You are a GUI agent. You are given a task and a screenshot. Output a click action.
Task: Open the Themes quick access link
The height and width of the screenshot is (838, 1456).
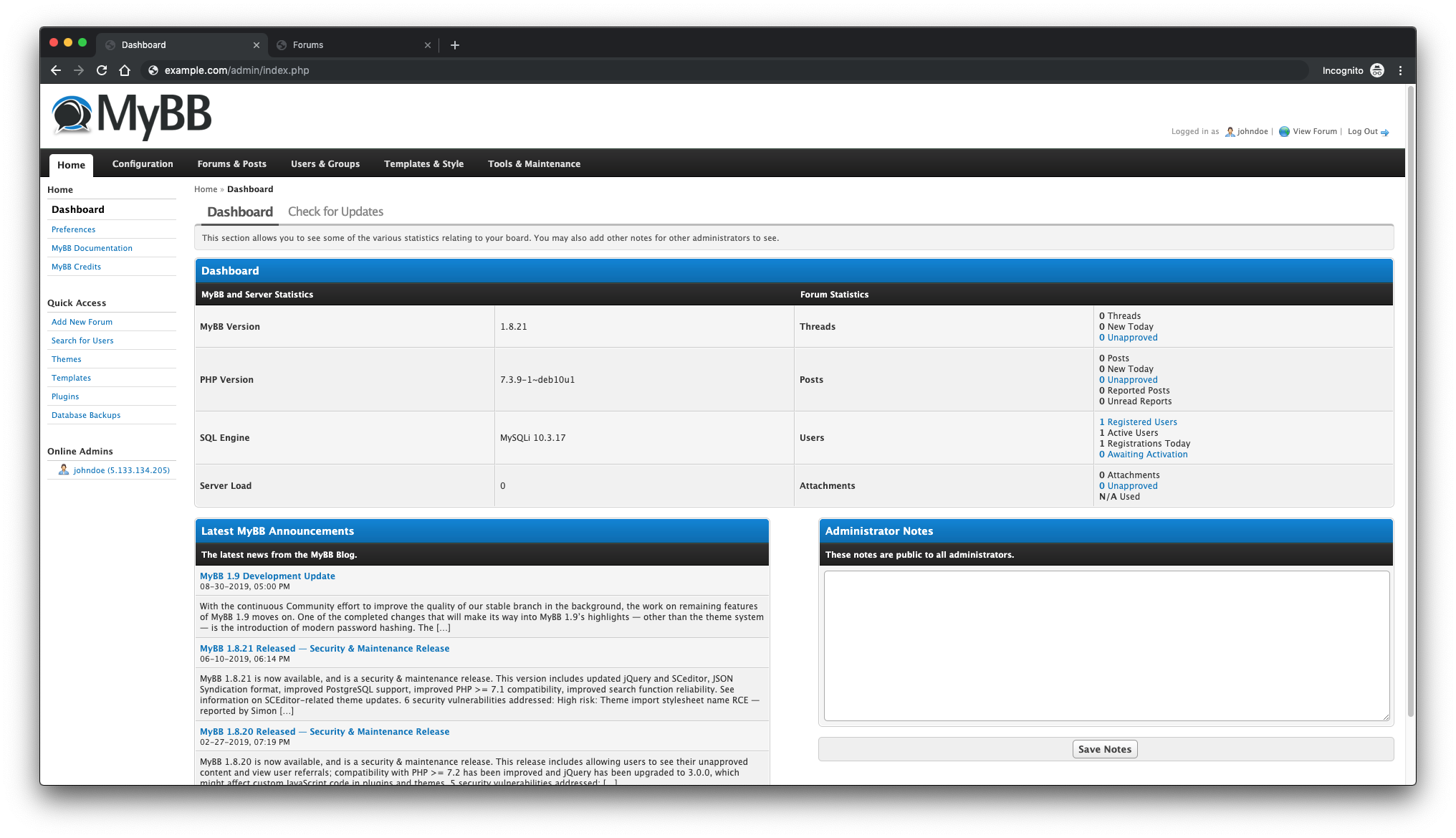coord(66,358)
